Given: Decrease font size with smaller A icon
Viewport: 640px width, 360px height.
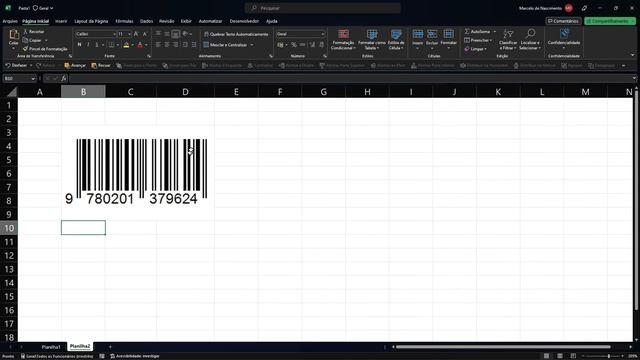Looking at the screenshot, I should tap(144, 34).
